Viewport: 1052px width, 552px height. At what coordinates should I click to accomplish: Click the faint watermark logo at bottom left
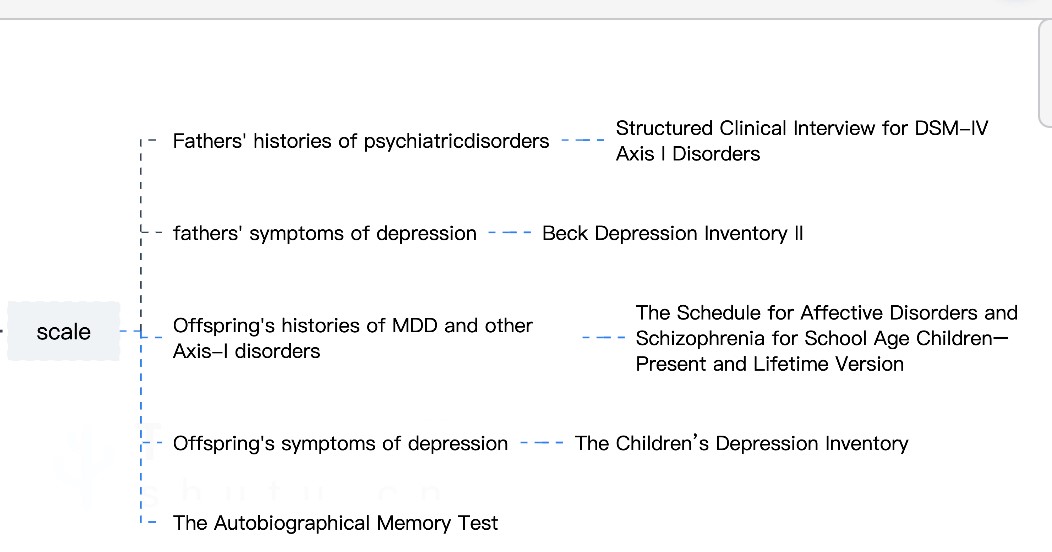coord(85,458)
